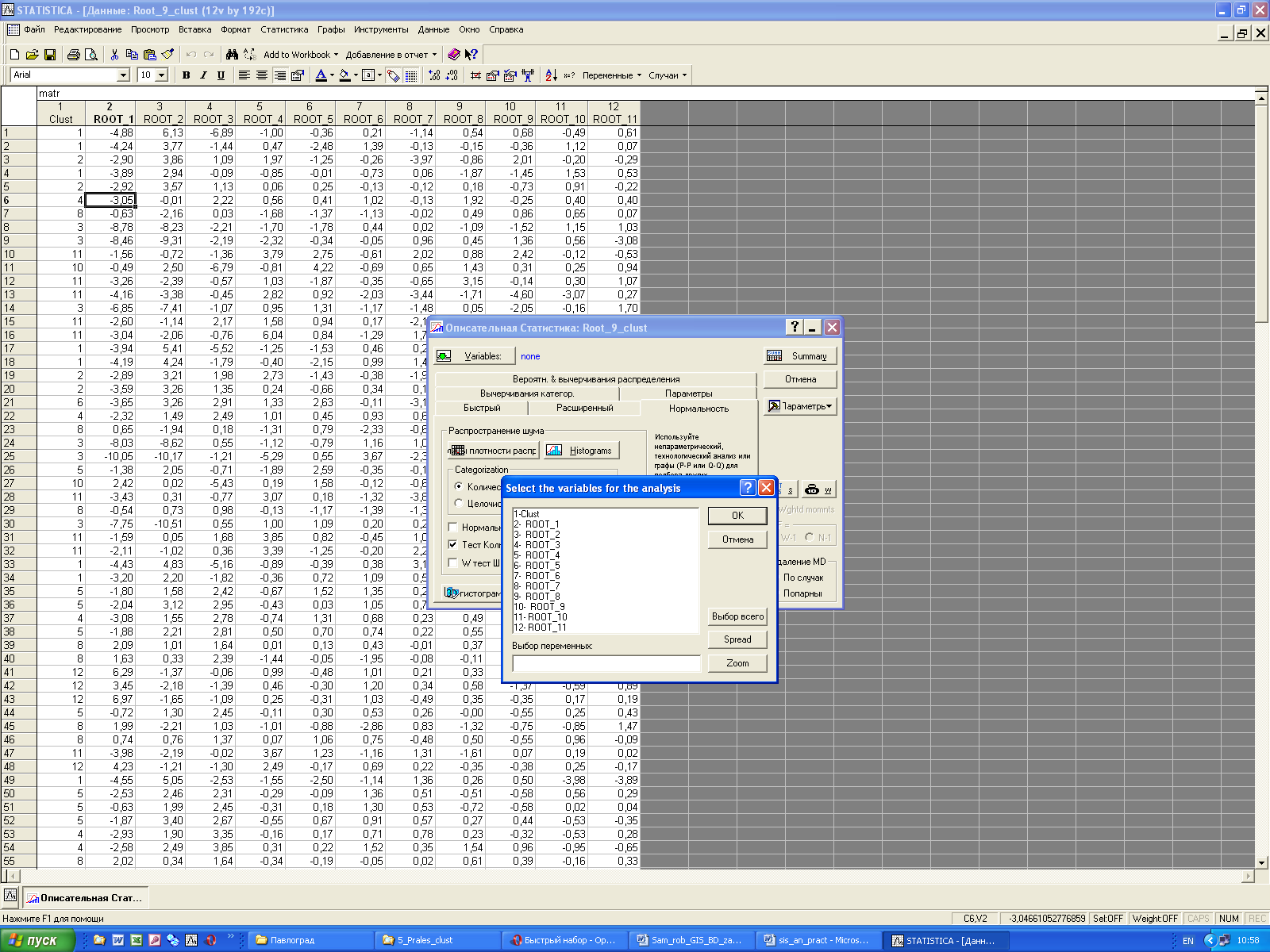
Task: Toggle spreadsheet gridlines icon
Action: pyautogui.click(x=411, y=75)
